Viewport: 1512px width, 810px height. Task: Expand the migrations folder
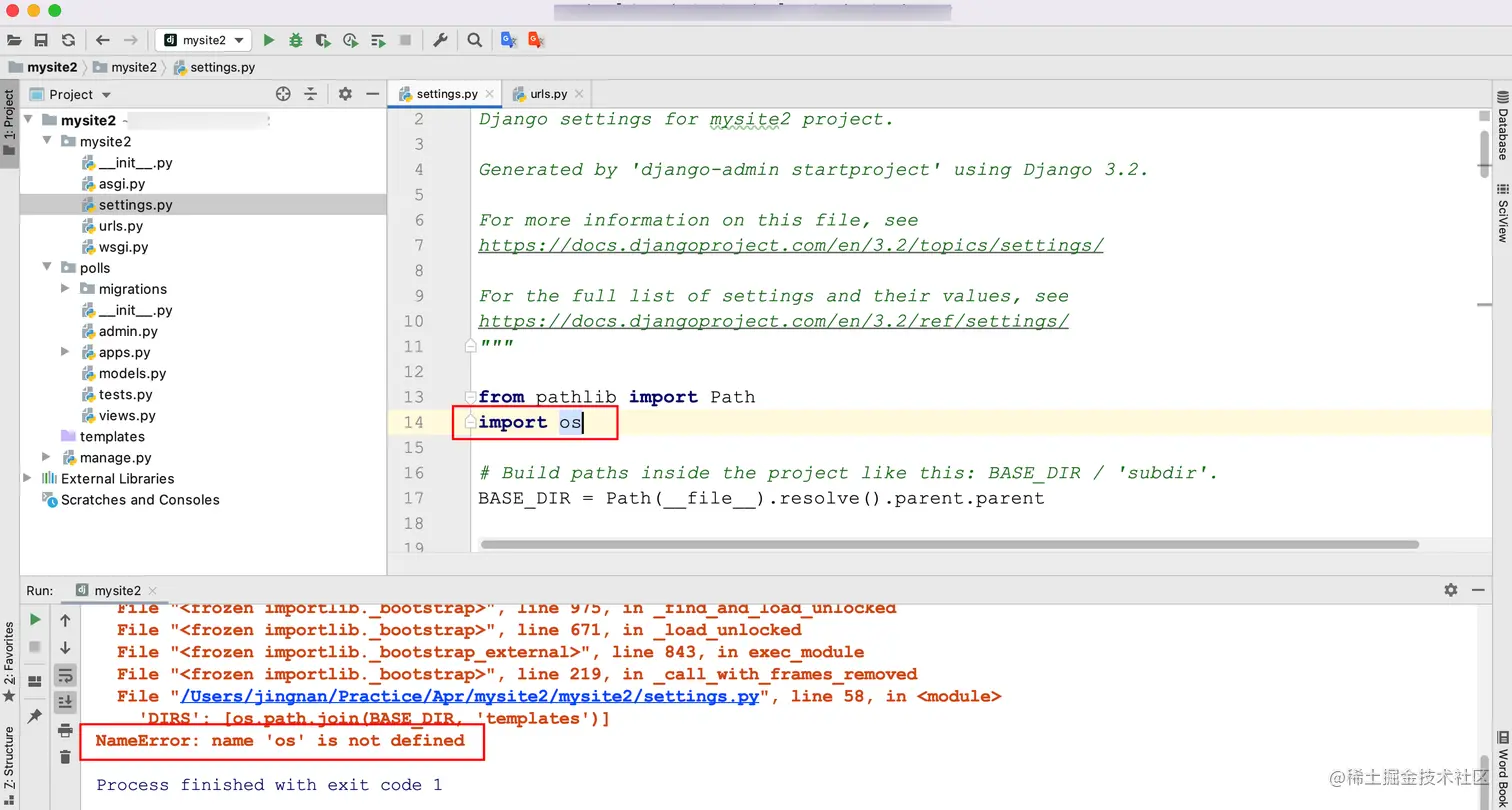[66, 289]
